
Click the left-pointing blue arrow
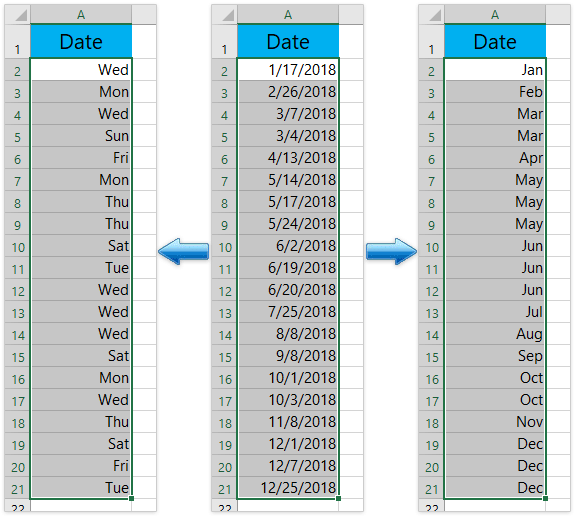click(184, 251)
